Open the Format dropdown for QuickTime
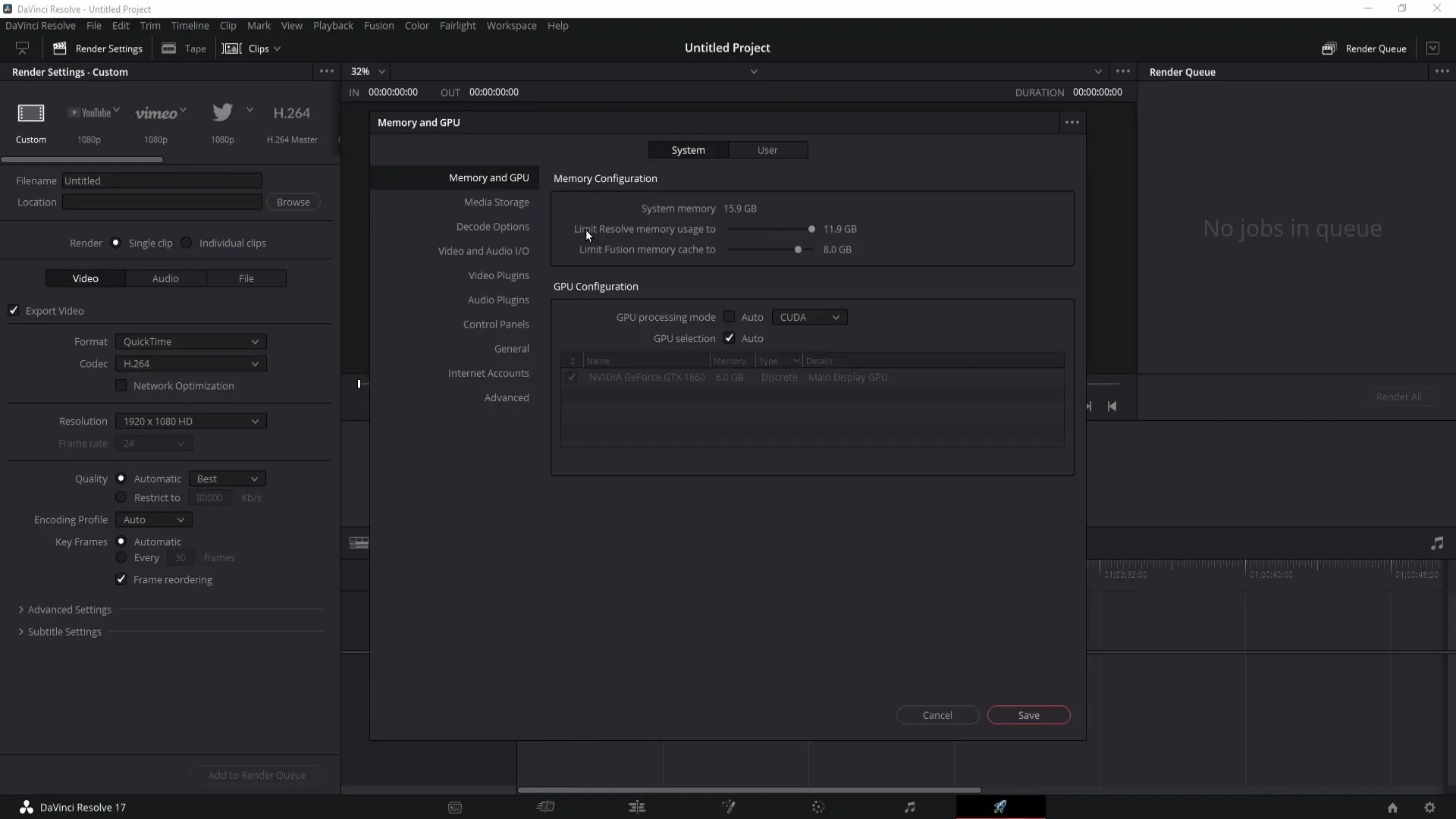Screen dimensions: 1456x819 click(189, 341)
